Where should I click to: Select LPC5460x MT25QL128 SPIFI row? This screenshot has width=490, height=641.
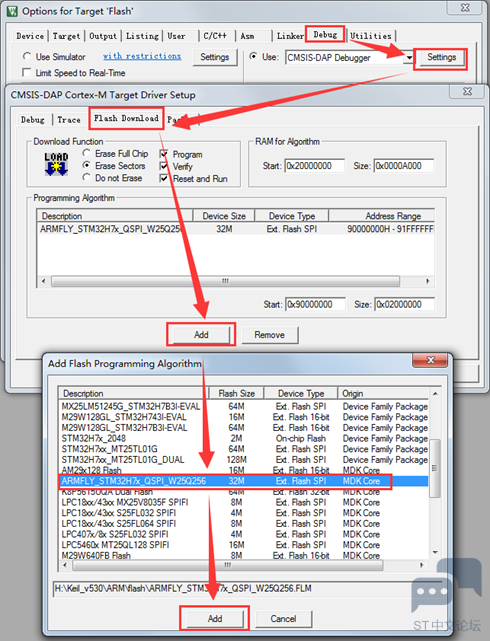click(244, 545)
